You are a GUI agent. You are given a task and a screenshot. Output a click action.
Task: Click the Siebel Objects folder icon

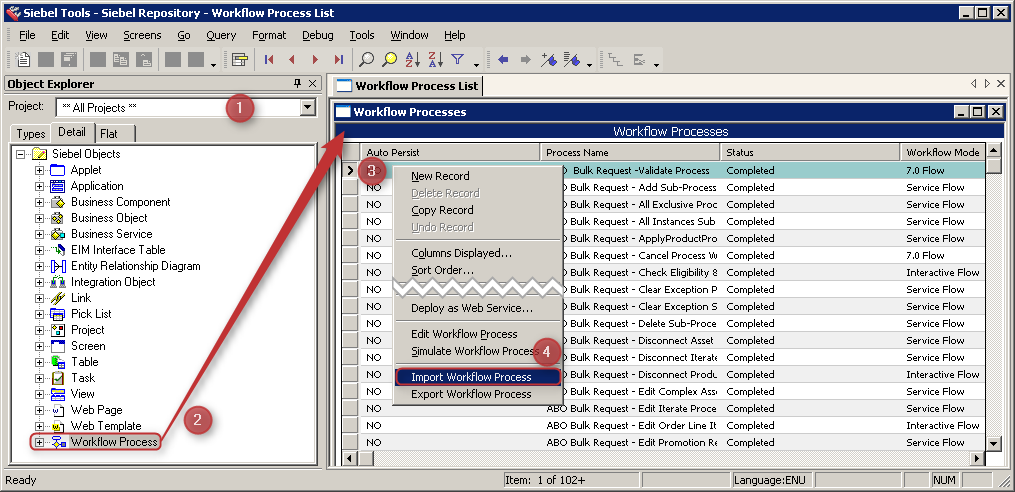click(39, 154)
